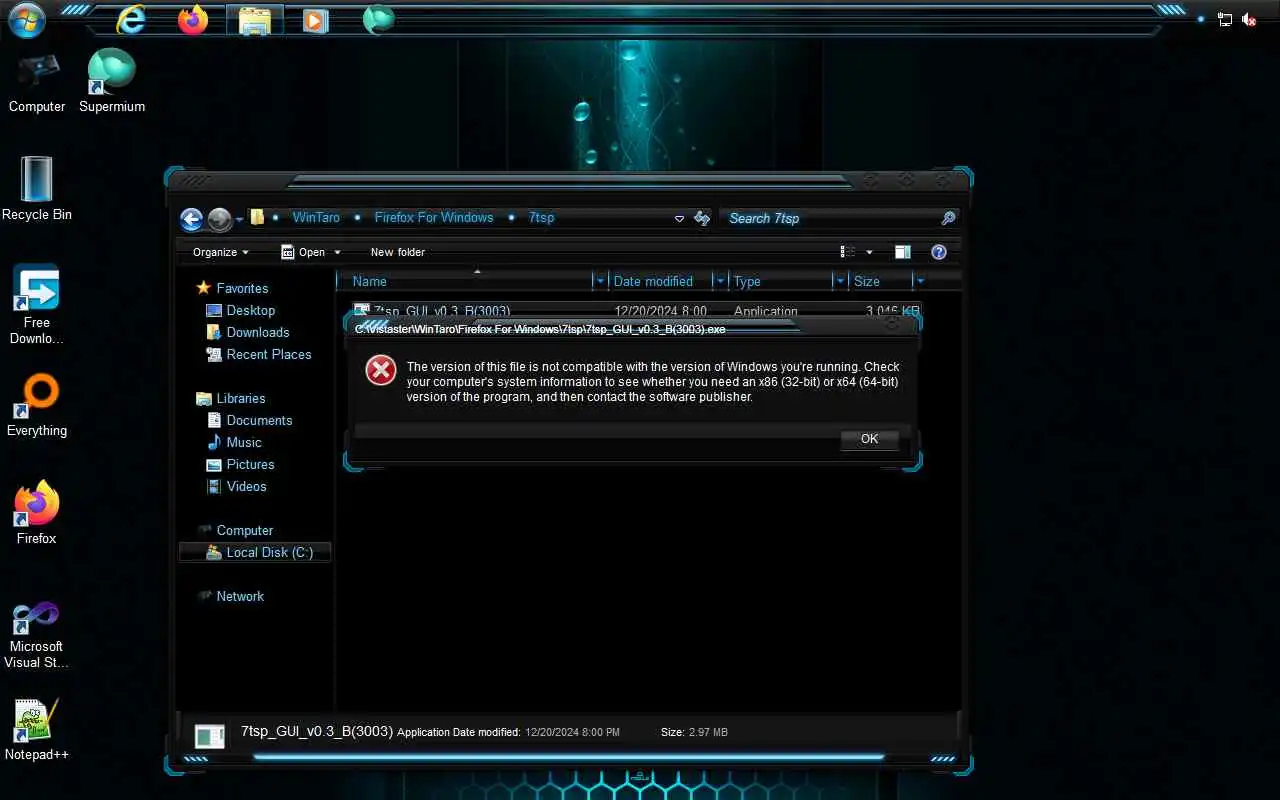1280x800 pixels.
Task: Click the search magnifier icon
Action: click(948, 218)
